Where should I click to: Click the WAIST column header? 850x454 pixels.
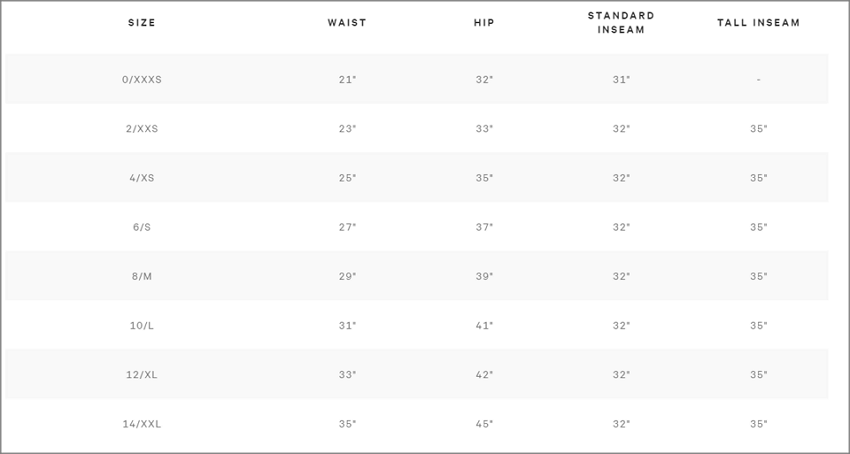[x=347, y=23]
